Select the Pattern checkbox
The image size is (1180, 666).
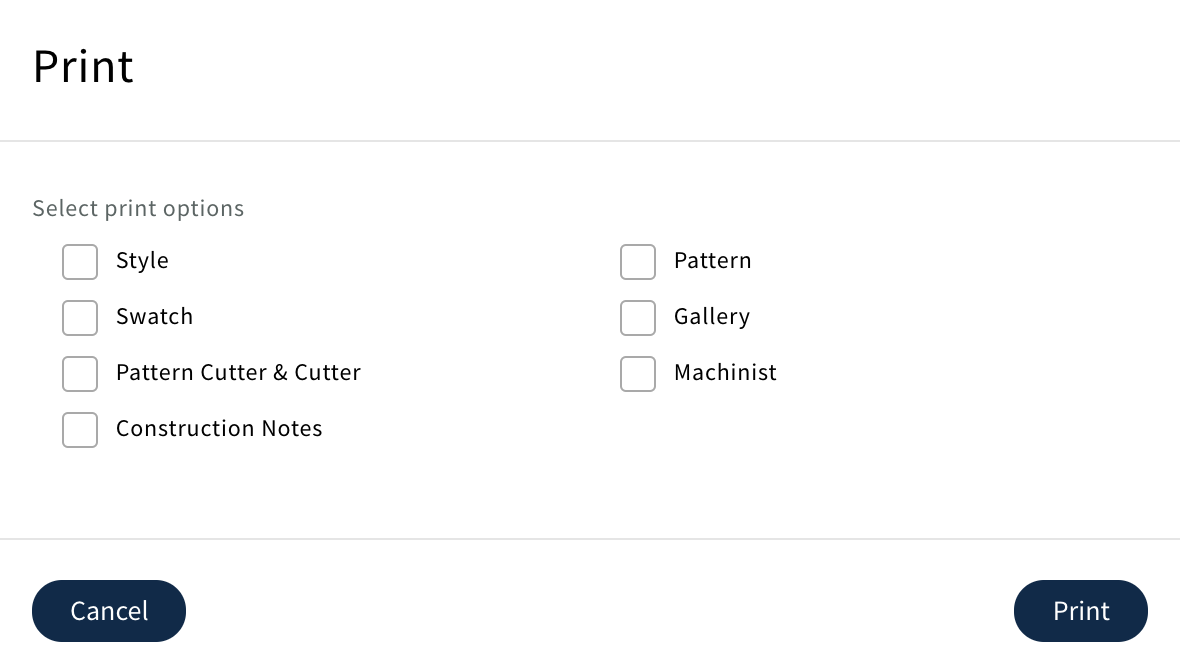[x=638, y=262]
